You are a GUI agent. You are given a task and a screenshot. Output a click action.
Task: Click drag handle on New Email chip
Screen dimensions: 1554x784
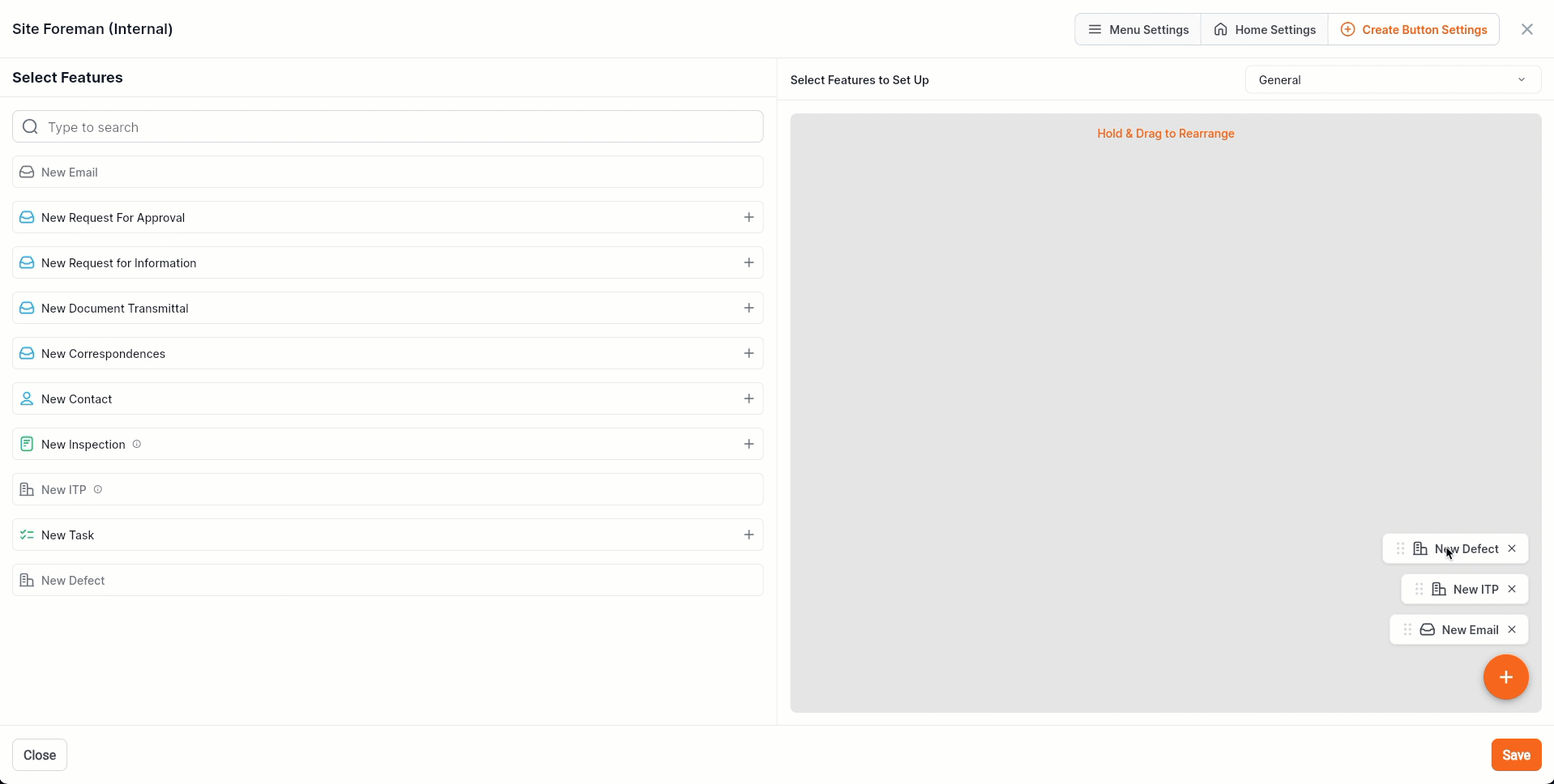coord(1407,629)
